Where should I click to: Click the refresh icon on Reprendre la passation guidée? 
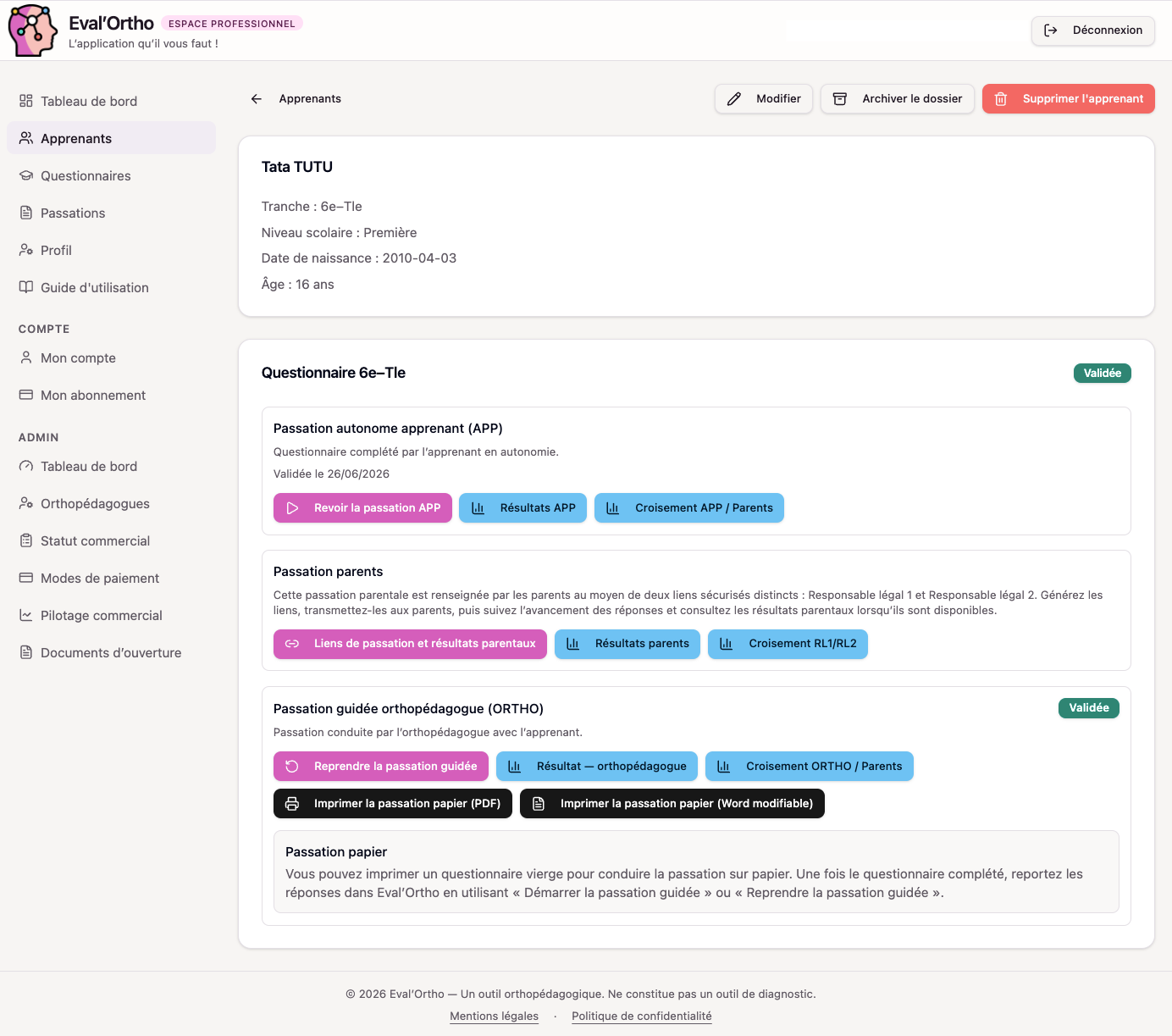coord(292,767)
